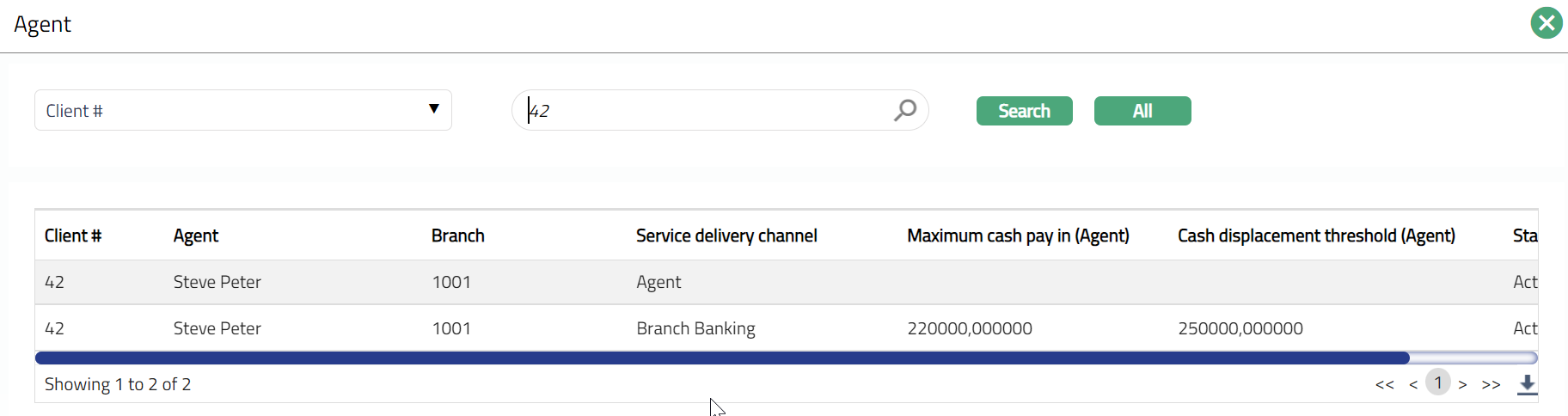Download the agent results table
The height and width of the screenshot is (416, 1568).
point(1527,384)
